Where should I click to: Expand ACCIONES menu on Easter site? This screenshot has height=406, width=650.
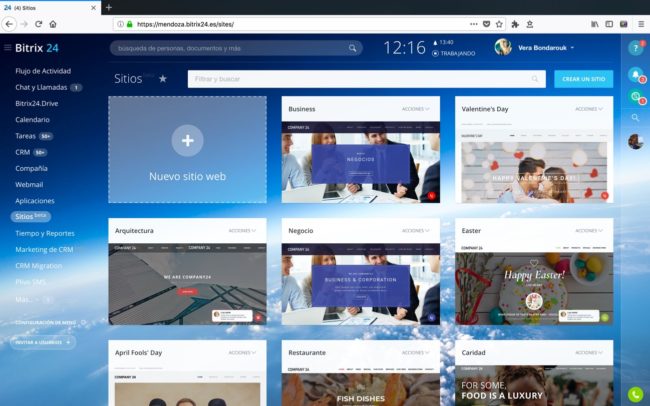[589, 231]
